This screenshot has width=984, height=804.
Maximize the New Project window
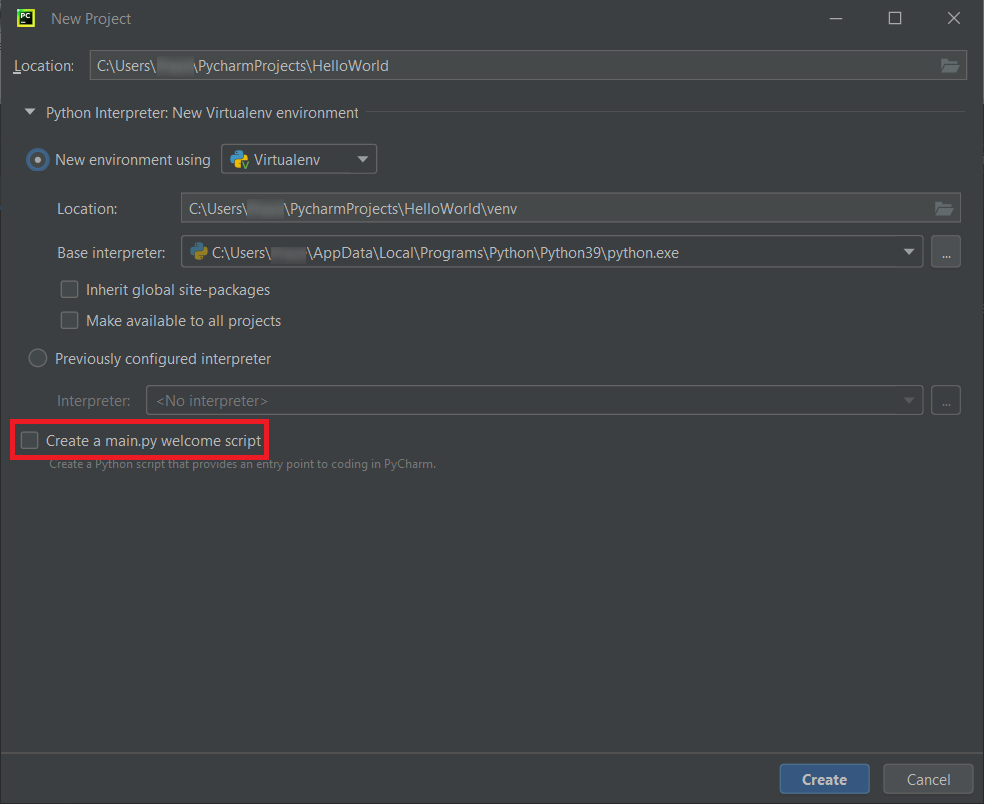point(895,18)
